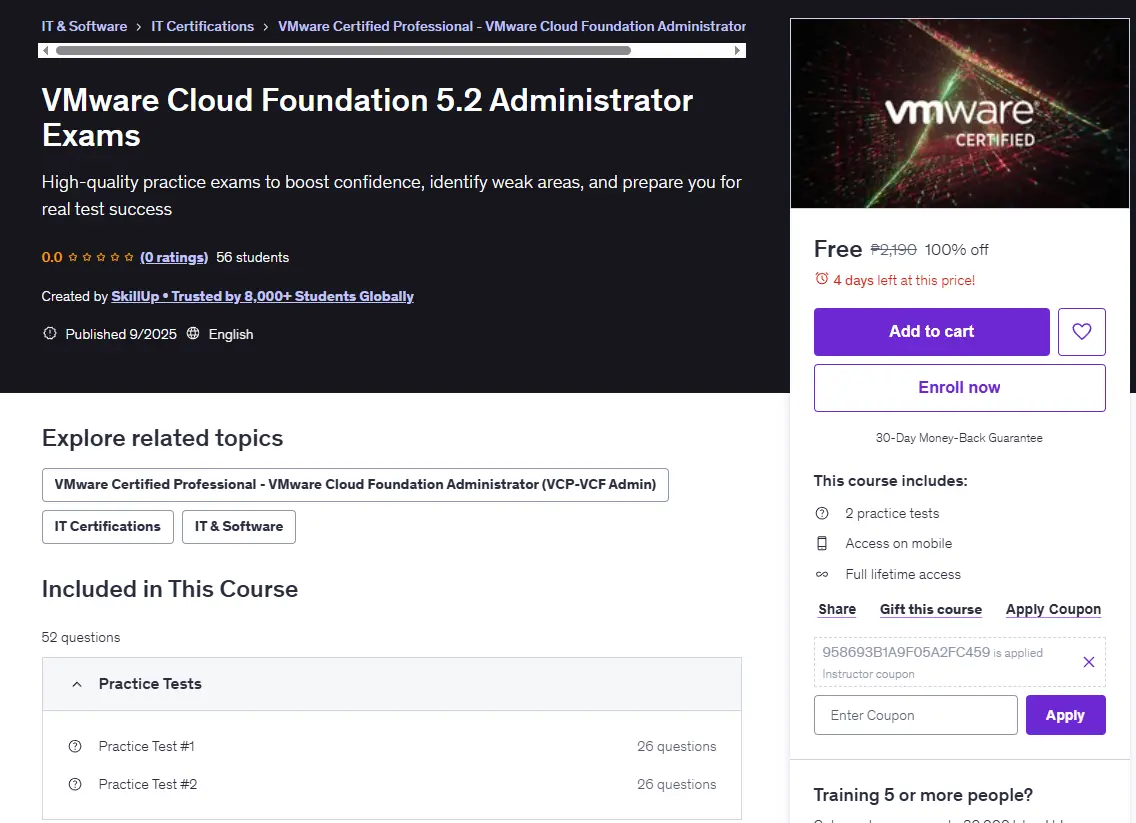This screenshot has width=1136, height=823.
Task: Click the Free price label
Action: pos(838,249)
